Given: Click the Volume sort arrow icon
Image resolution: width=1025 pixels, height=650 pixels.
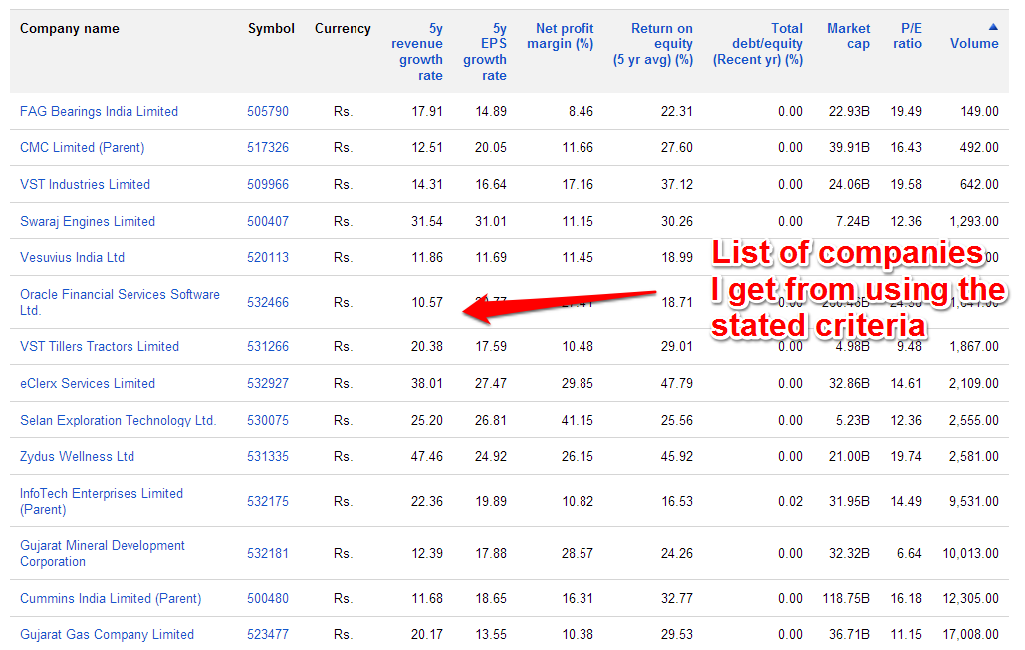Looking at the screenshot, I should 993,27.
